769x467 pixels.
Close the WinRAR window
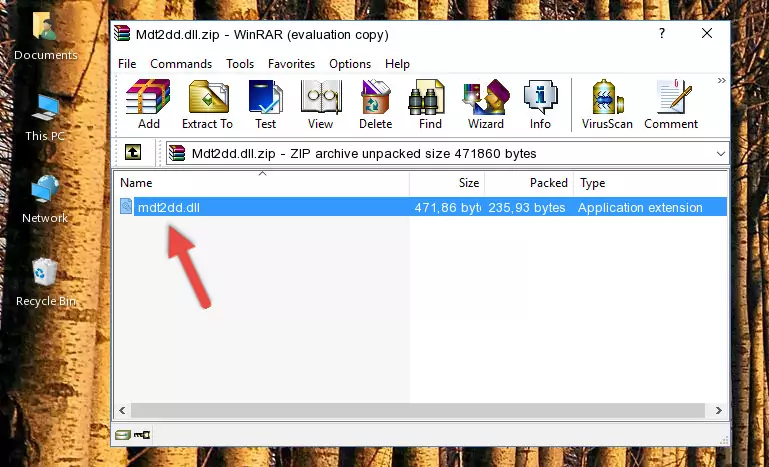(x=707, y=33)
